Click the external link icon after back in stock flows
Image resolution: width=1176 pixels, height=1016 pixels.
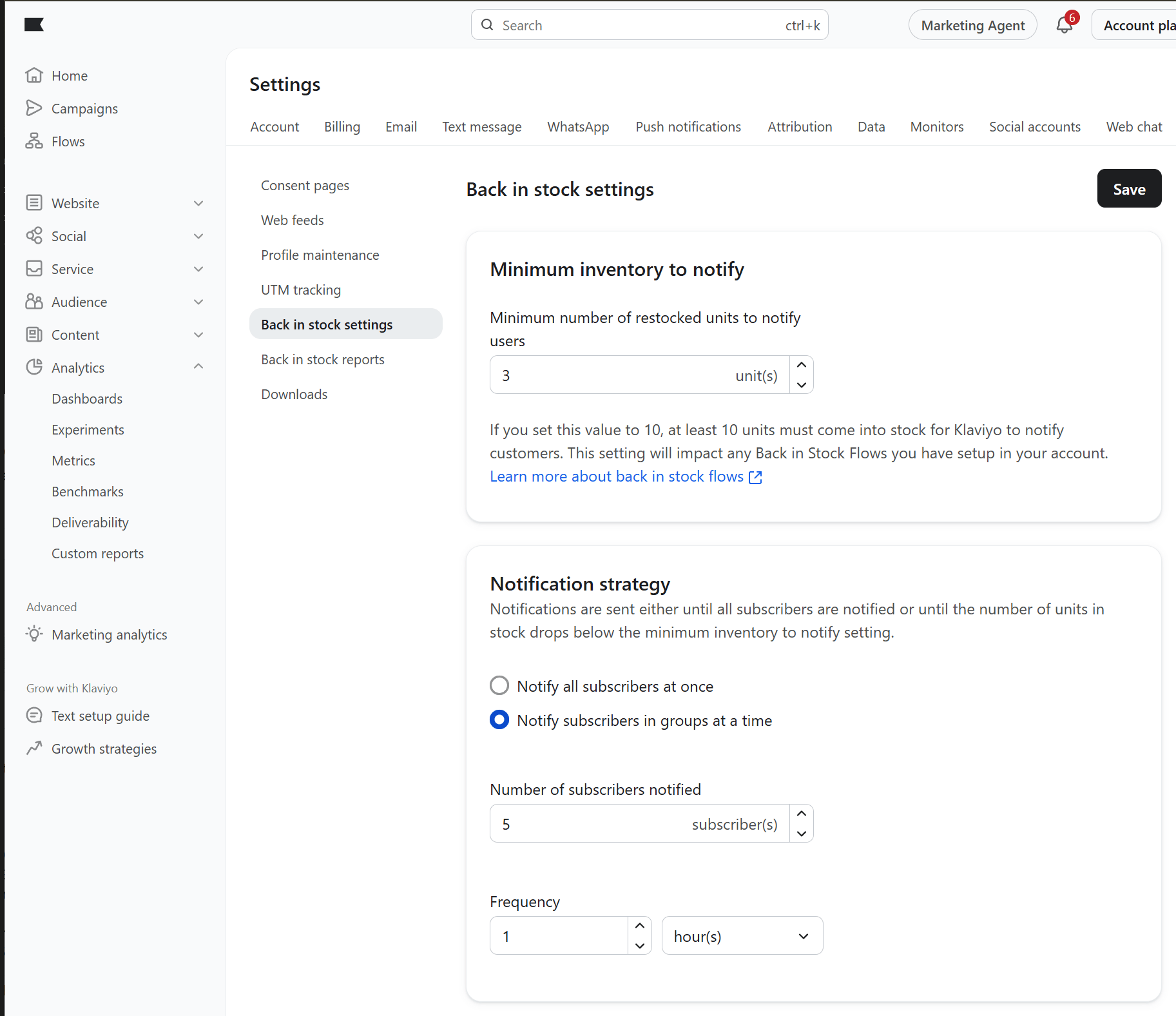[x=755, y=477]
